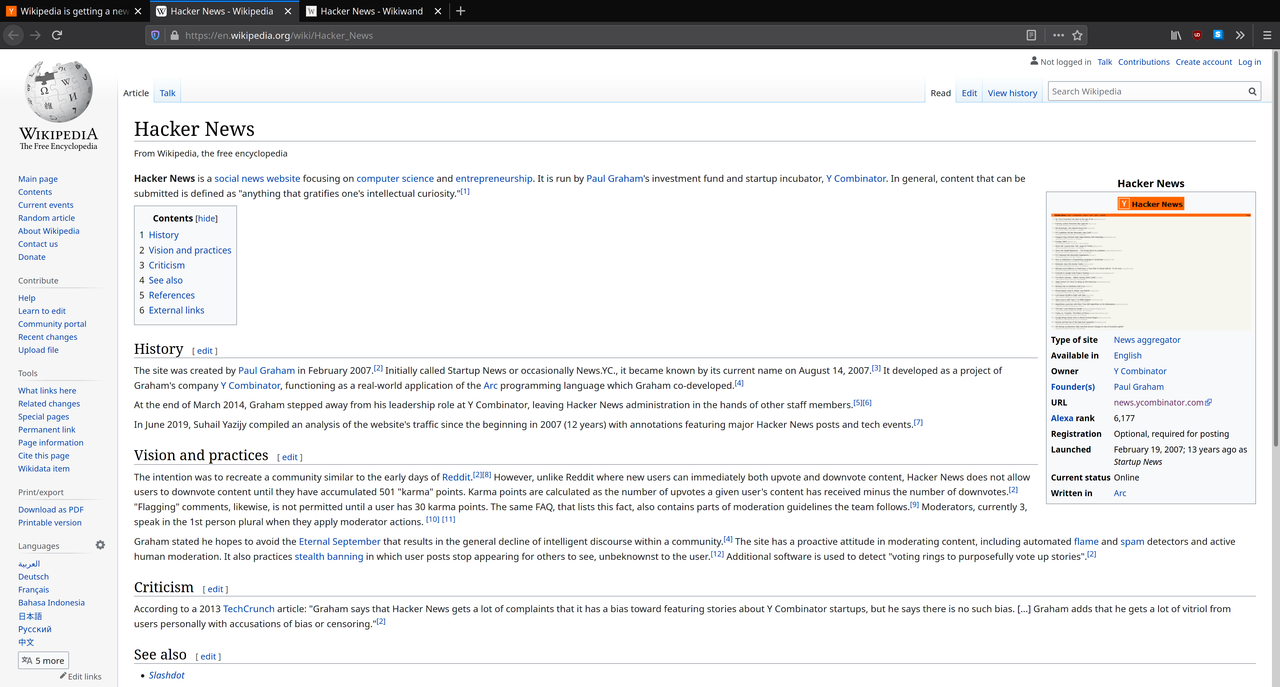Reload the page with the refresh icon

tap(57, 35)
